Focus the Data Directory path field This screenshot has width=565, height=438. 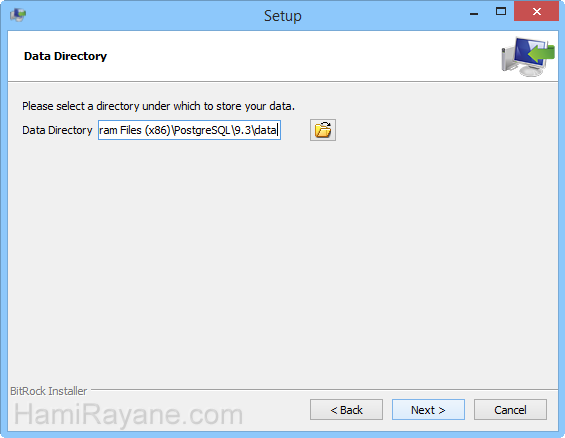click(x=189, y=130)
